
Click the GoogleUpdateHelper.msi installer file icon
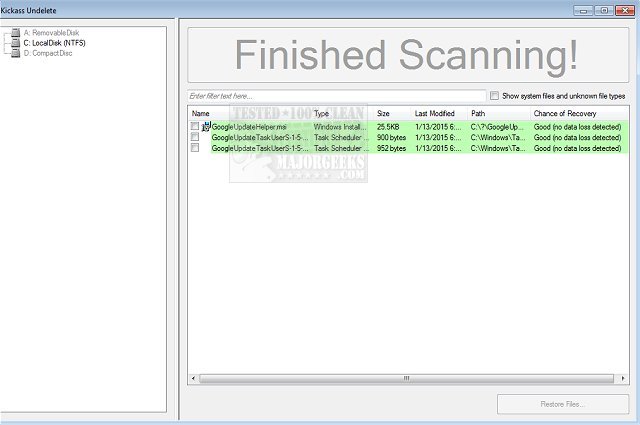point(206,127)
